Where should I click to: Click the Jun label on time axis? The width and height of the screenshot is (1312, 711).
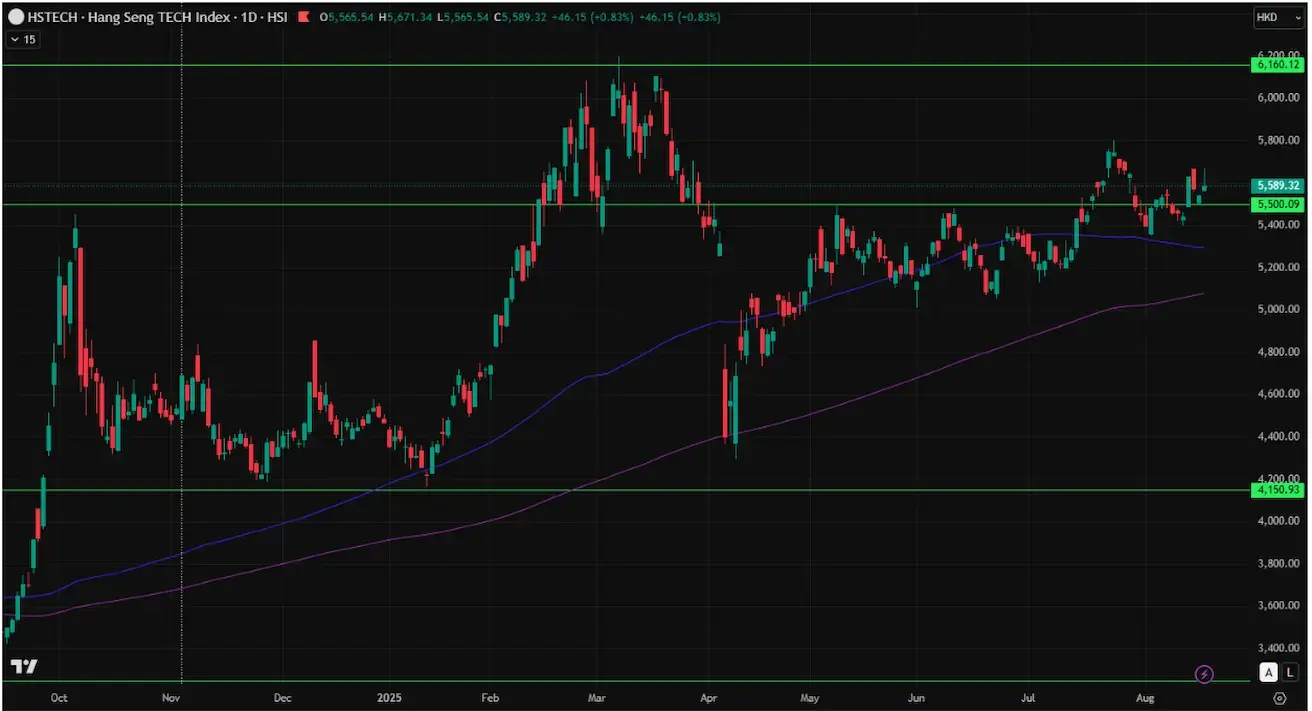coord(916,697)
